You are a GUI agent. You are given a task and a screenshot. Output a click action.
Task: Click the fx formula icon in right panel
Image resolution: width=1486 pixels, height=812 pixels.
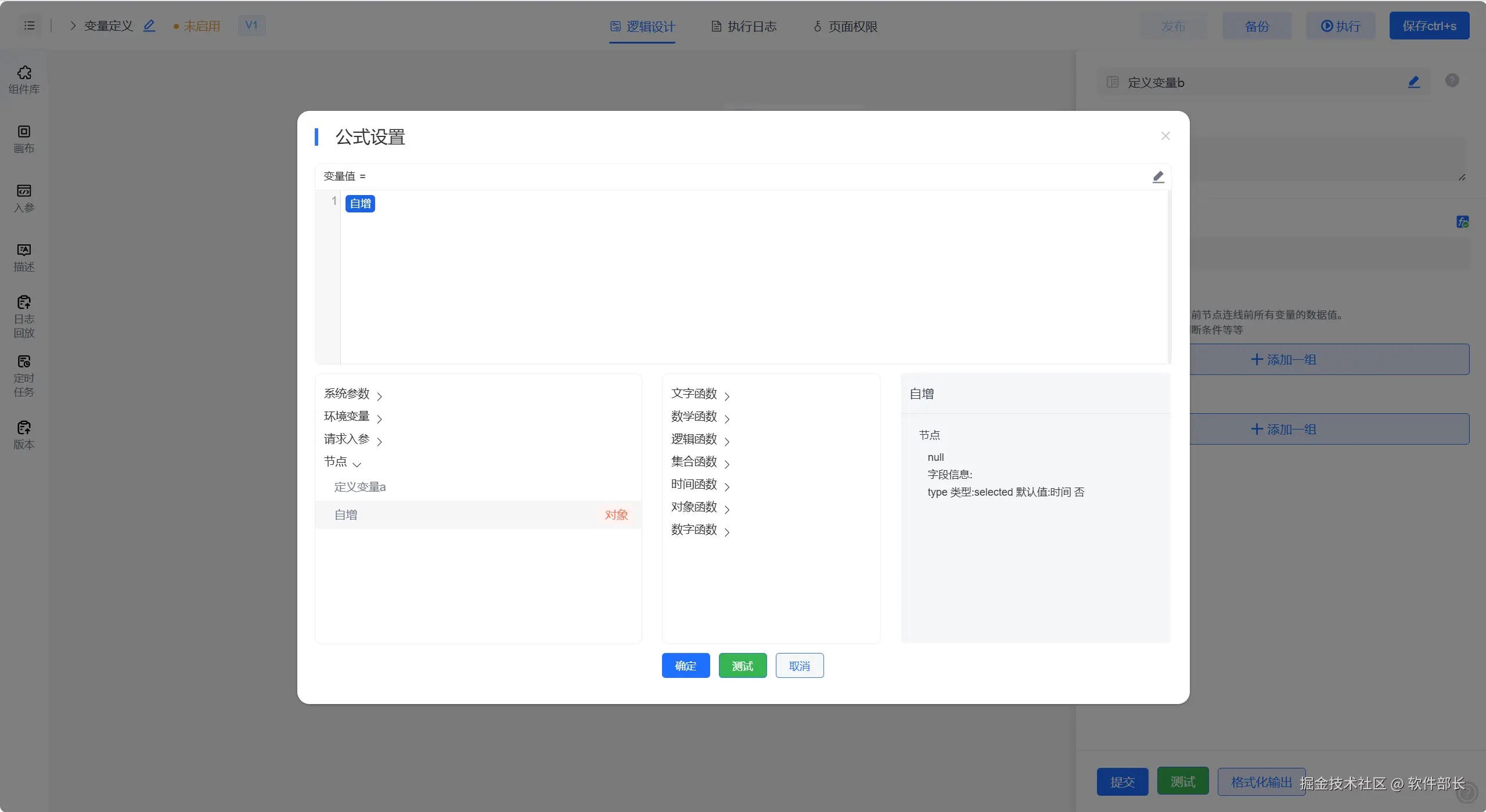pos(1462,222)
